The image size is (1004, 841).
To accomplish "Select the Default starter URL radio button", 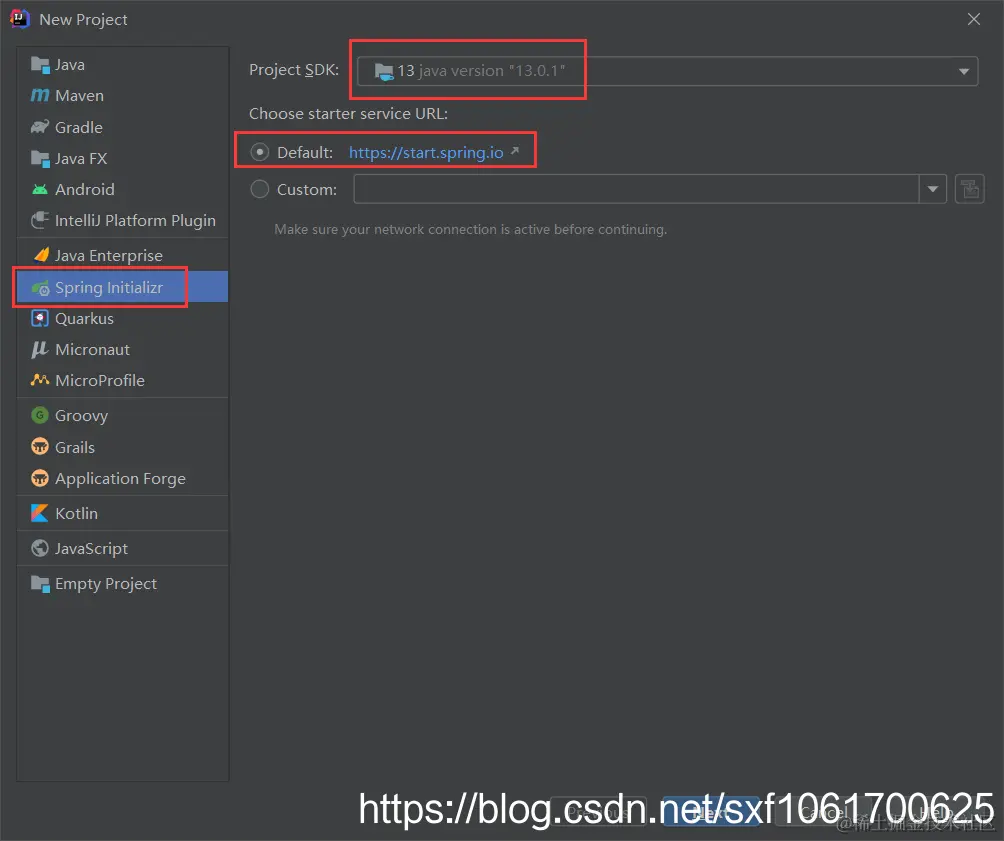I will coord(259,152).
